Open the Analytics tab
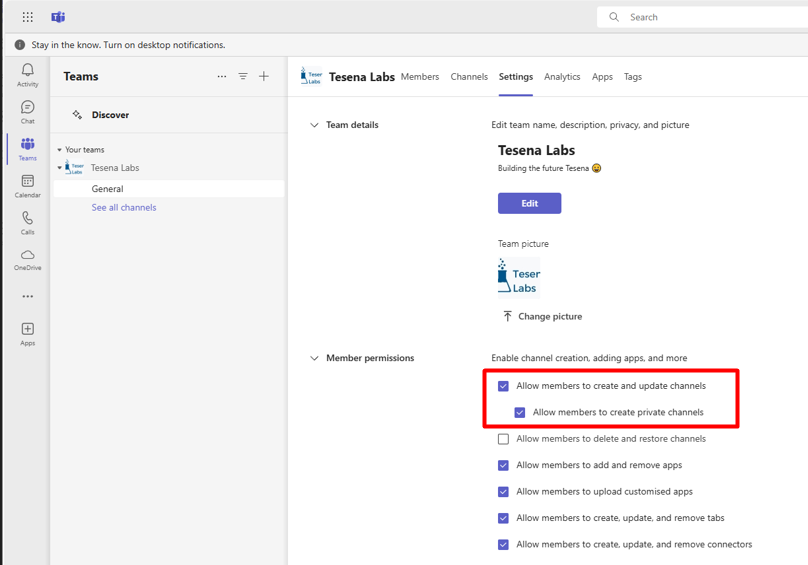808x565 pixels. point(562,76)
